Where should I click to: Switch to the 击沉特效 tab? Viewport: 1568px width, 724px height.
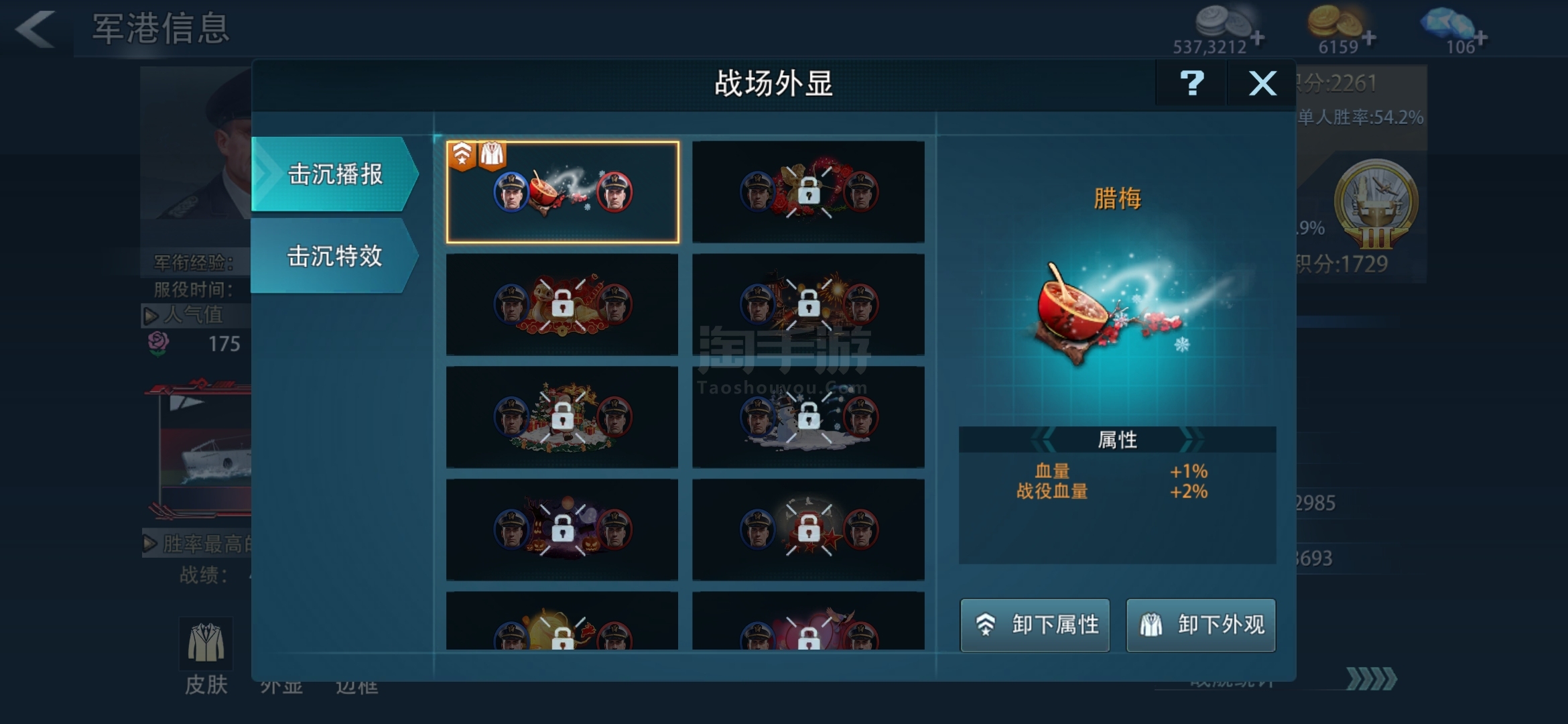tap(335, 256)
